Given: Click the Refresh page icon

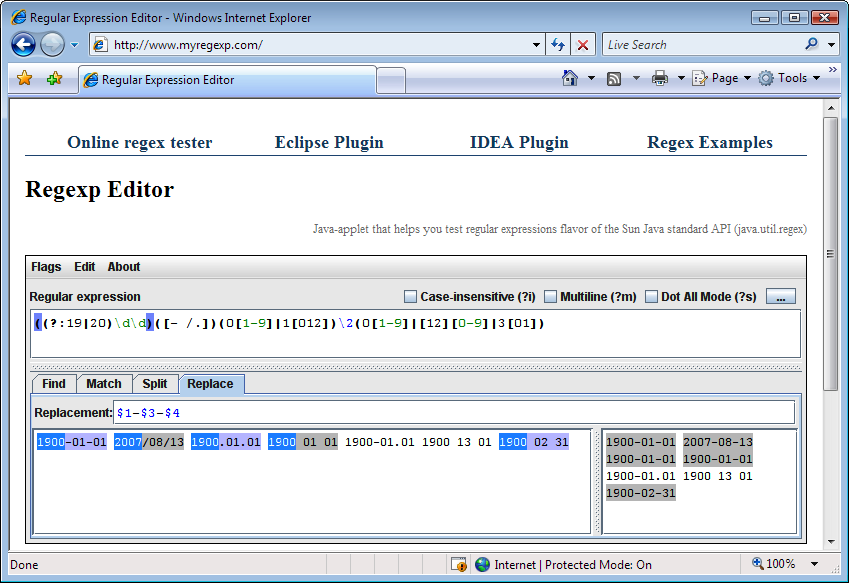Looking at the screenshot, I should [x=558, y=45].
